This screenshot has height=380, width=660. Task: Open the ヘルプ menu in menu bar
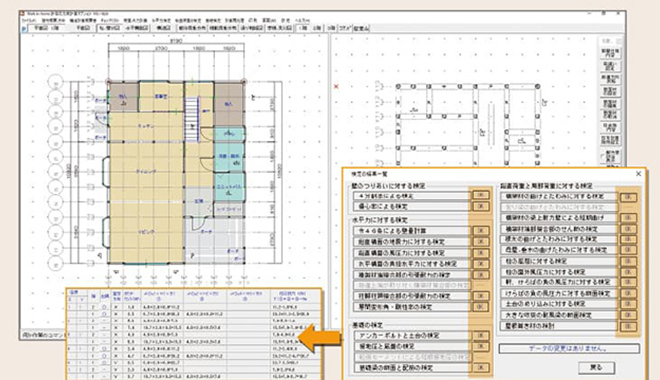302,20
